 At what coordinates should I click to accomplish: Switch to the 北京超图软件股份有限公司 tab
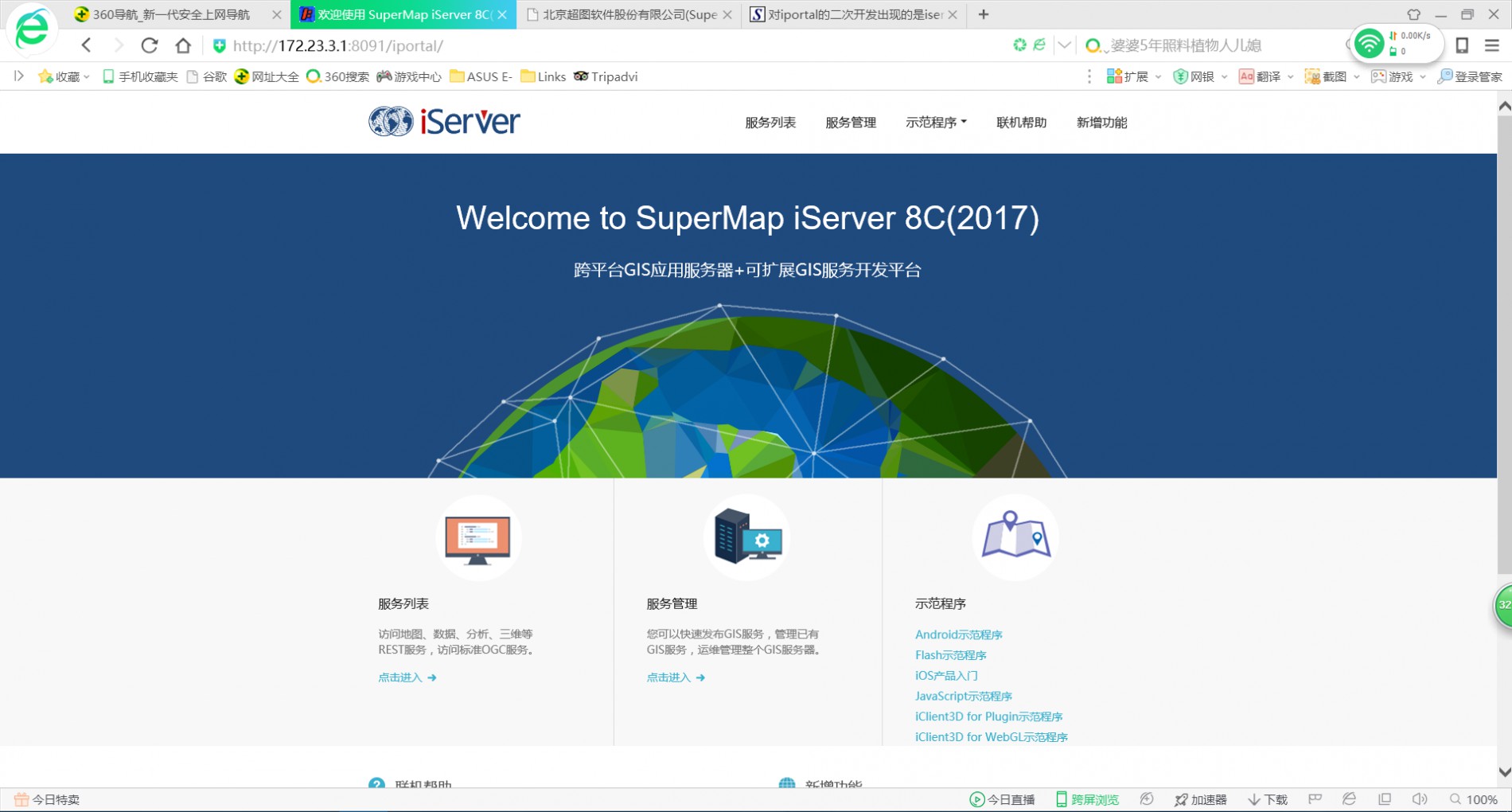pyautogui.click(x=629, y=14)
